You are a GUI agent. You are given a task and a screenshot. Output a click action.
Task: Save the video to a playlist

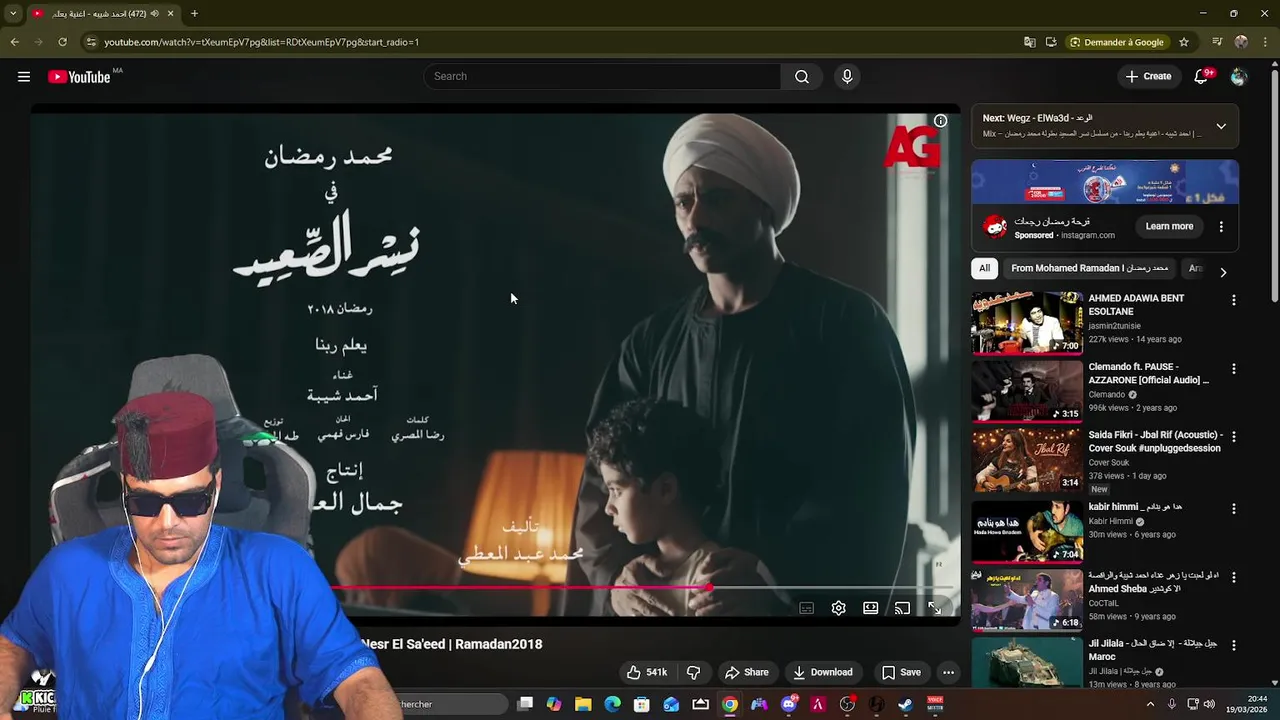coord(901,672)
